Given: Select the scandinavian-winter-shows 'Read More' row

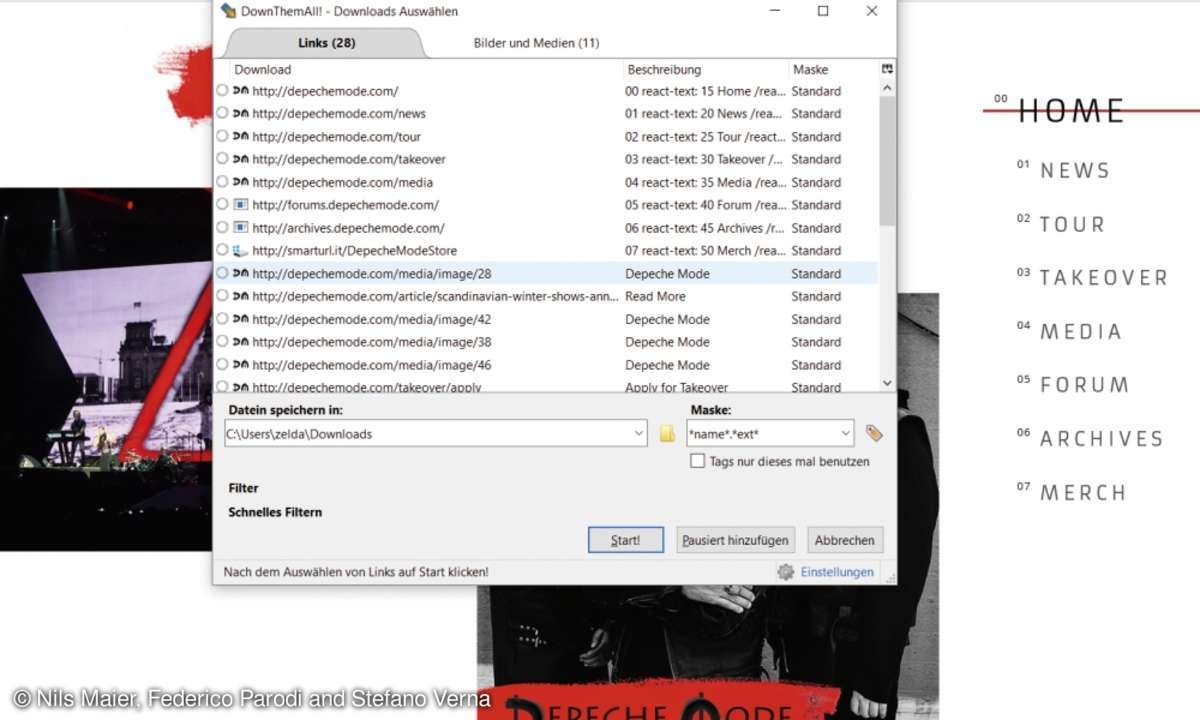Looking at the screenshot, I should 546,296.
